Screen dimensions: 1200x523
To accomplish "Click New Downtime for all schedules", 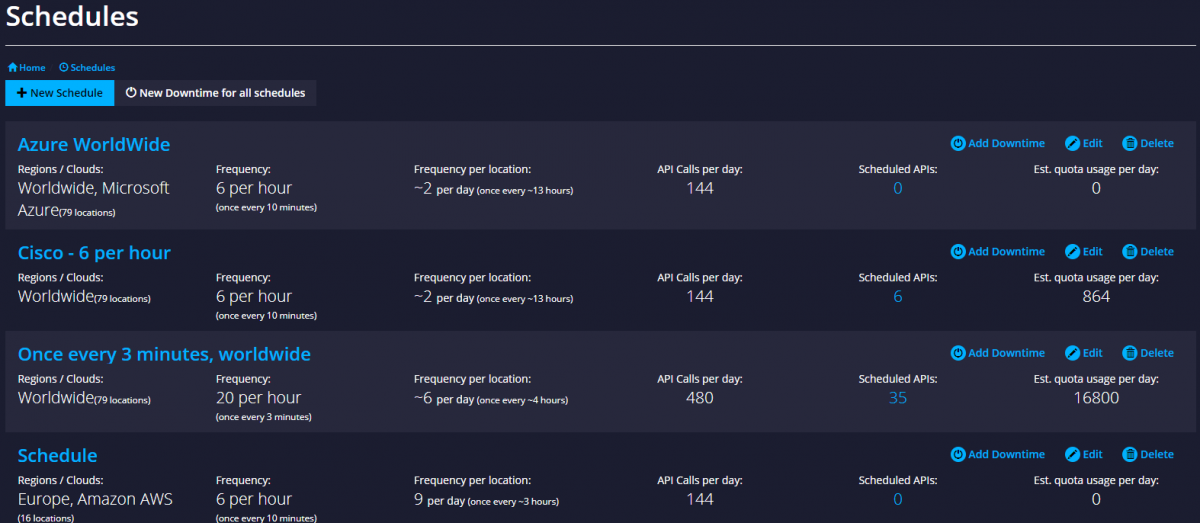I will [215, 93].
